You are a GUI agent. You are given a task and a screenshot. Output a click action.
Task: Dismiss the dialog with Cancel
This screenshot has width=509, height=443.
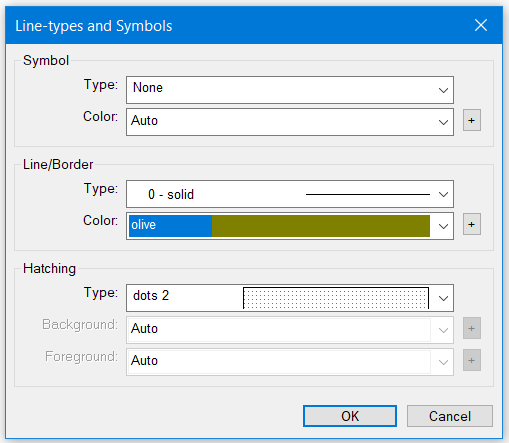[x=450, y=416]
